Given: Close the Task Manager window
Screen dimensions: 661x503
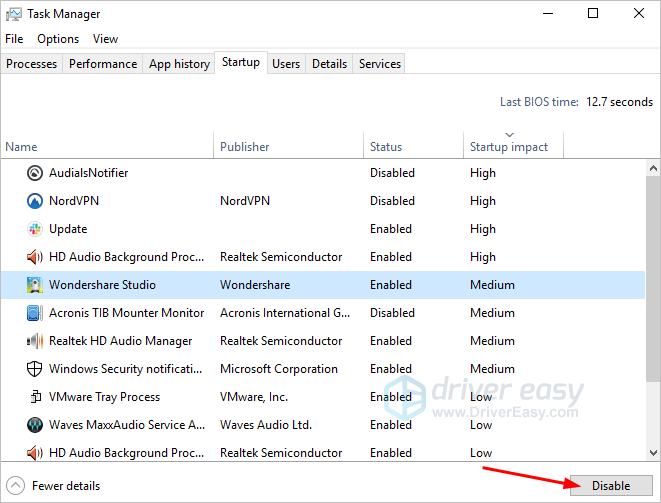Looking at the screenshot, I should click(639, 13).
